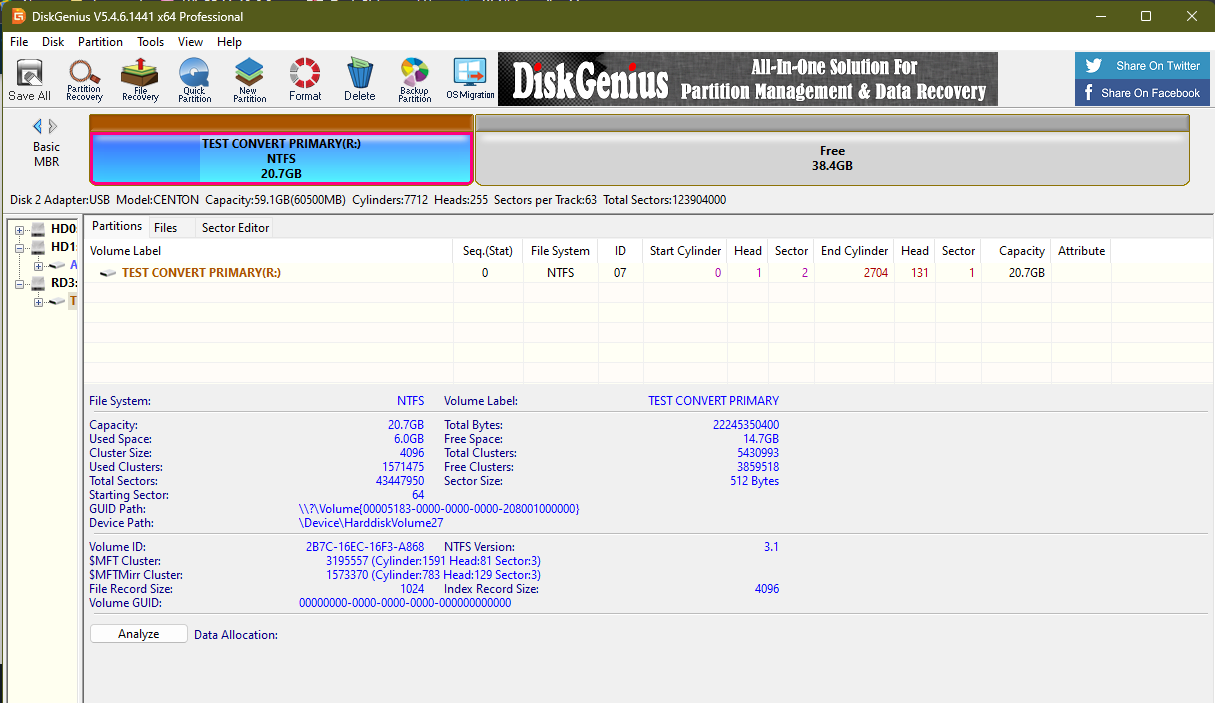Click the Delete partition icon
Screen dimensions: 1215x703
(x=360, y=80)
